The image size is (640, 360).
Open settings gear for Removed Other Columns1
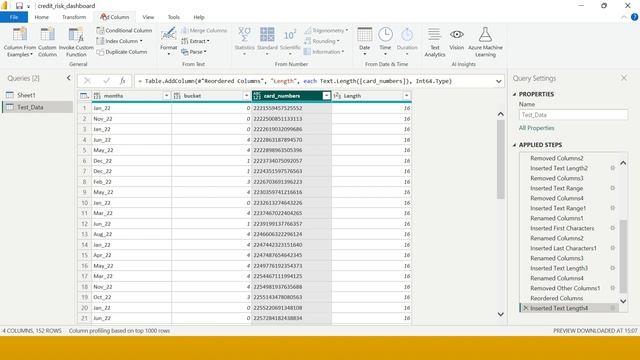(x=612, y=288)
